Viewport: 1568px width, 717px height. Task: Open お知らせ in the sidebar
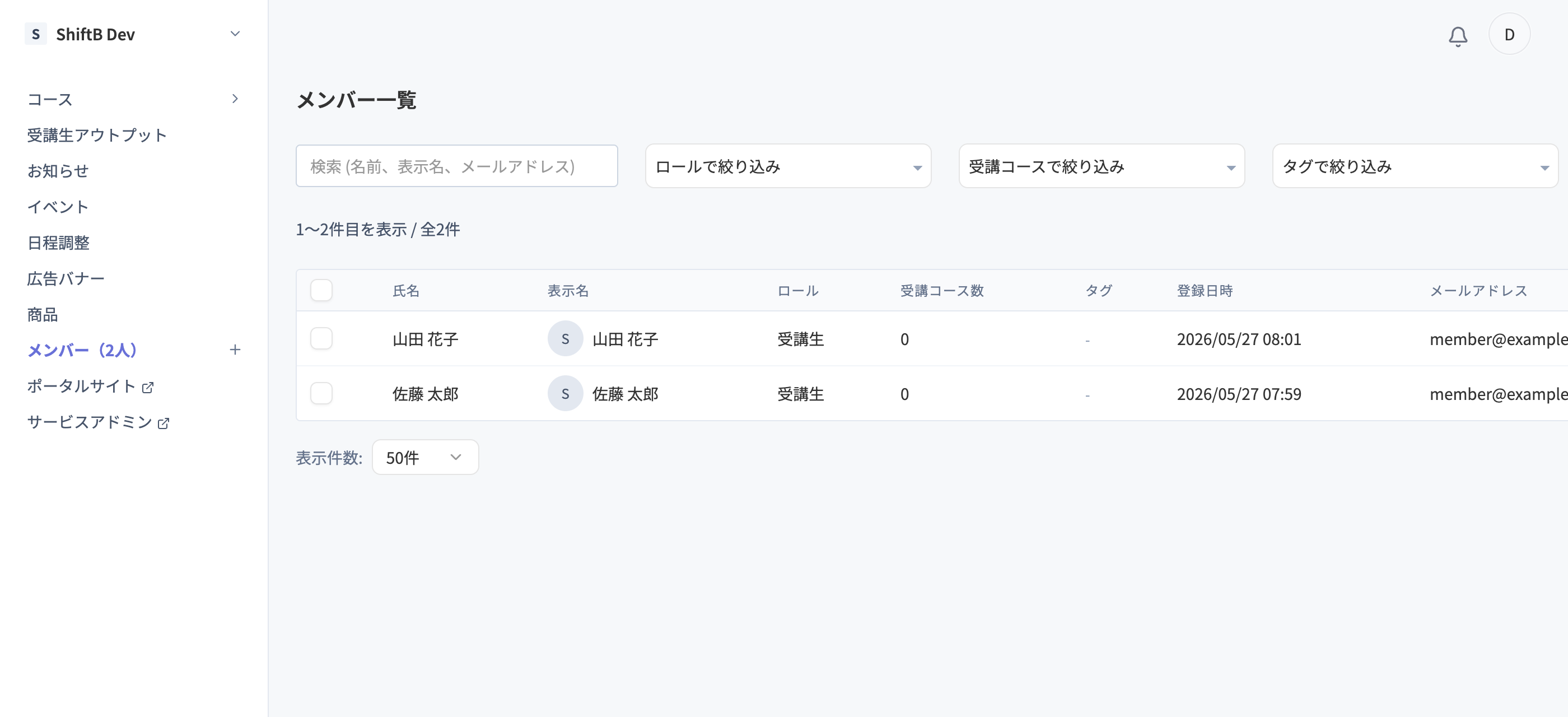58,171
